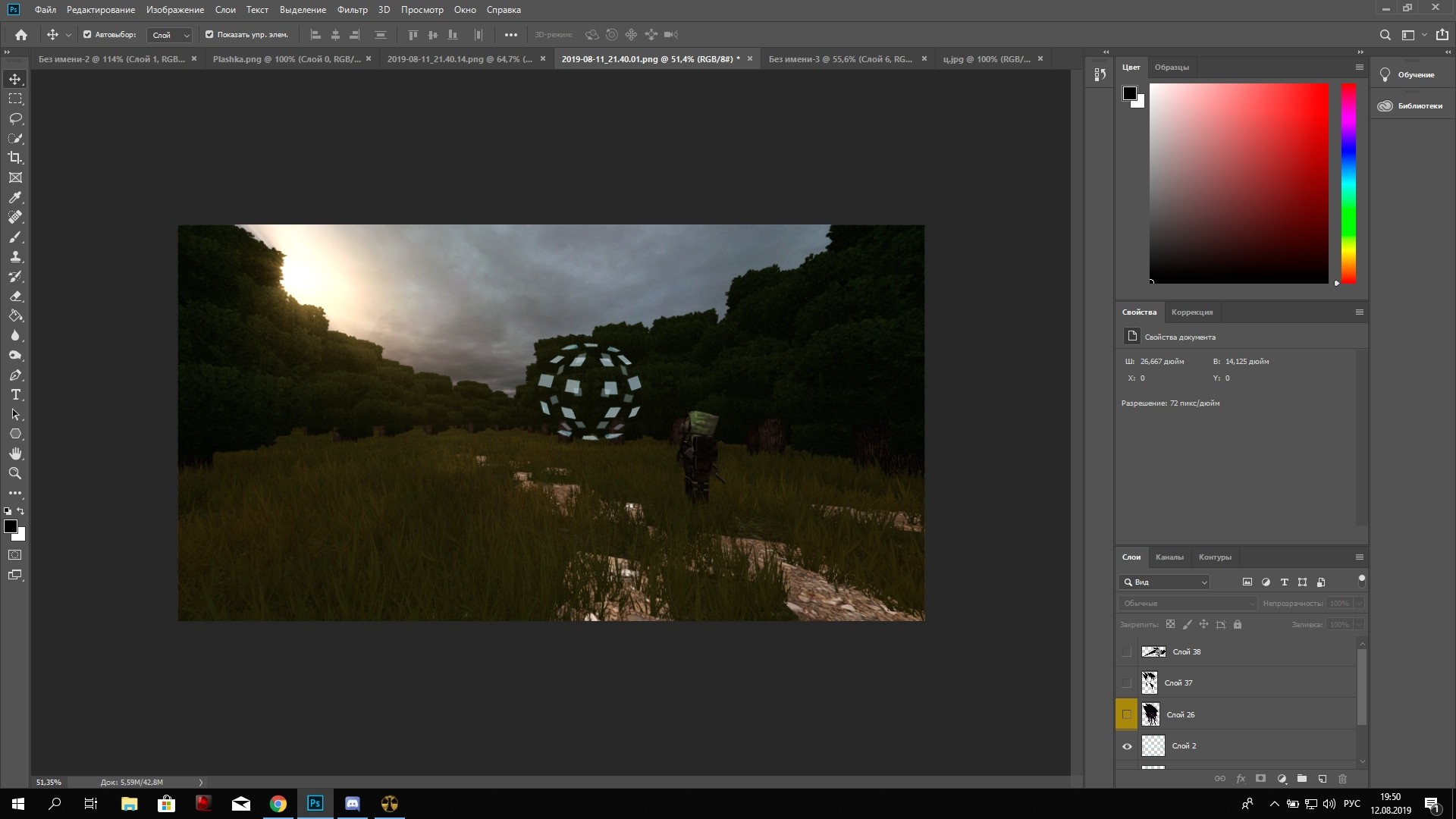Switch to the Каналы tab
Screen dimensions: 1456x819
click(x=1169, y=557)
